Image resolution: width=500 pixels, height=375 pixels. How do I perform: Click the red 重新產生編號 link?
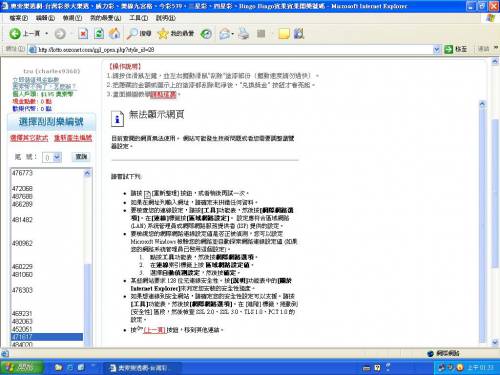73,138
